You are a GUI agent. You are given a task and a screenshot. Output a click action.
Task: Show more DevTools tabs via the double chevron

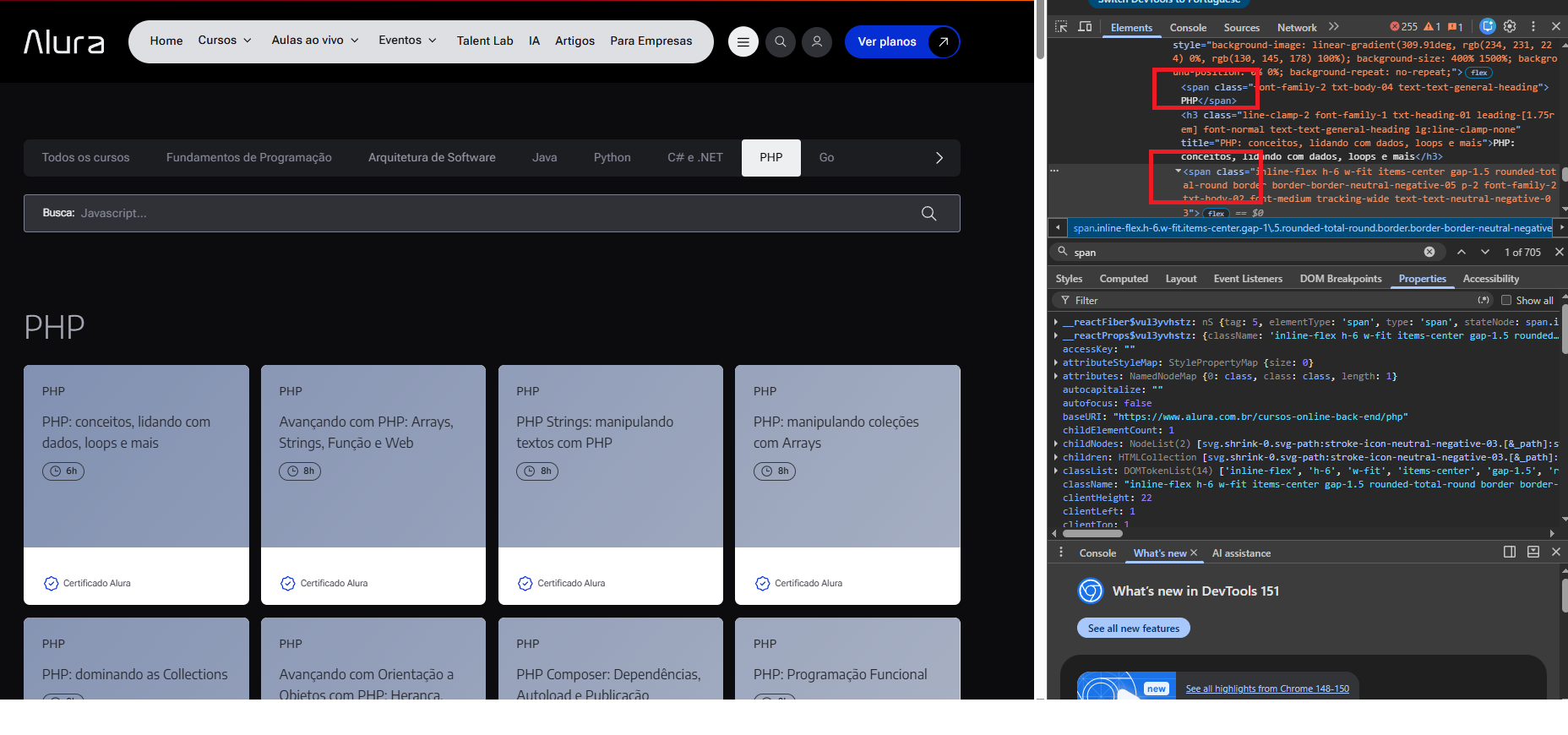point(1334,27)
